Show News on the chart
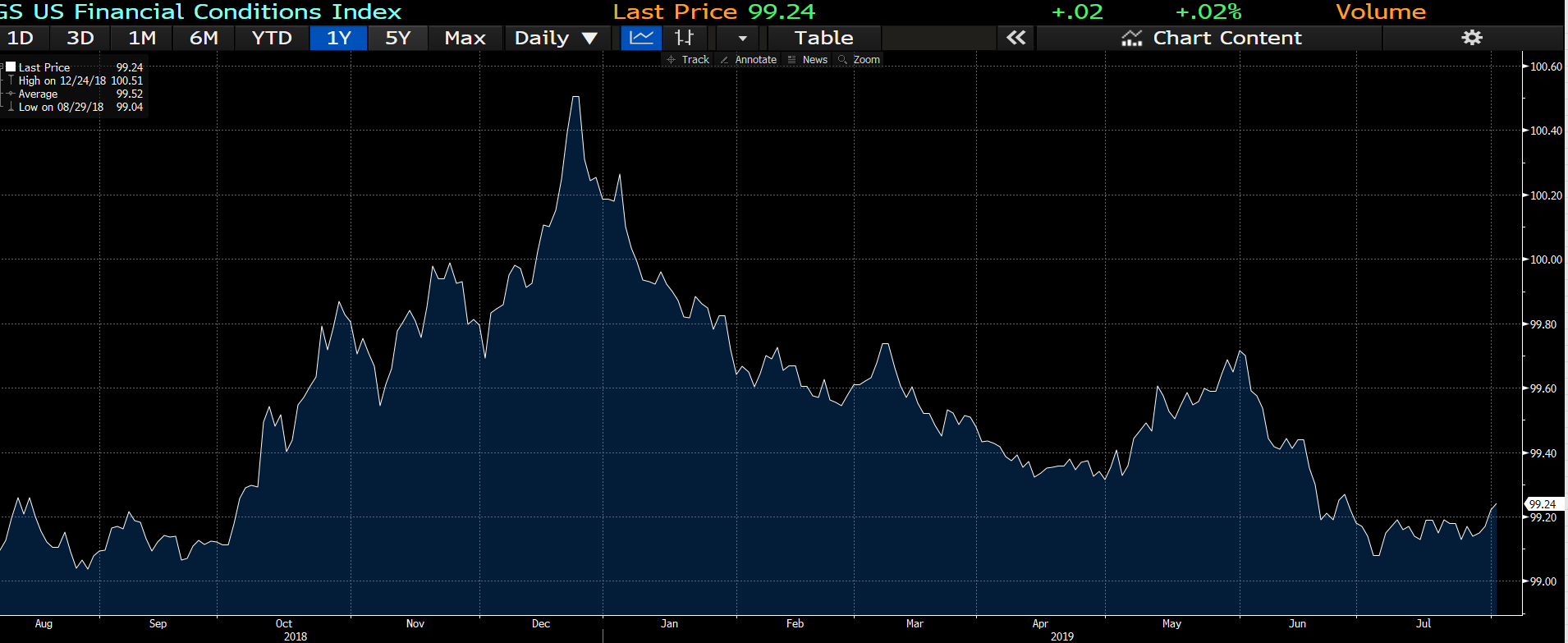Screen dimensions: 1568x643 (x=807, y=60)
